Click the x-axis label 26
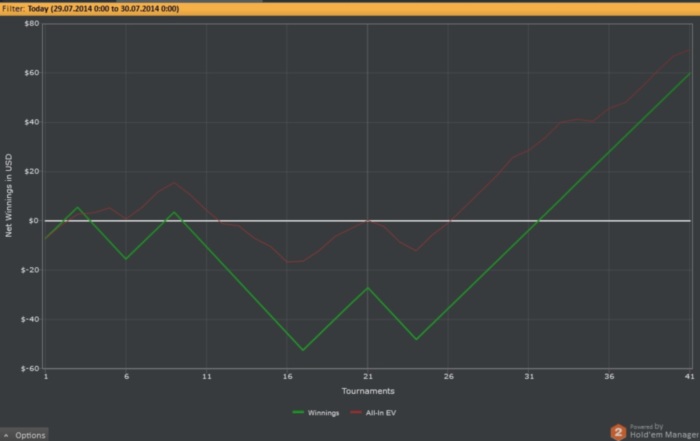This screenshot has height=441, width=700. coord(449,377)
